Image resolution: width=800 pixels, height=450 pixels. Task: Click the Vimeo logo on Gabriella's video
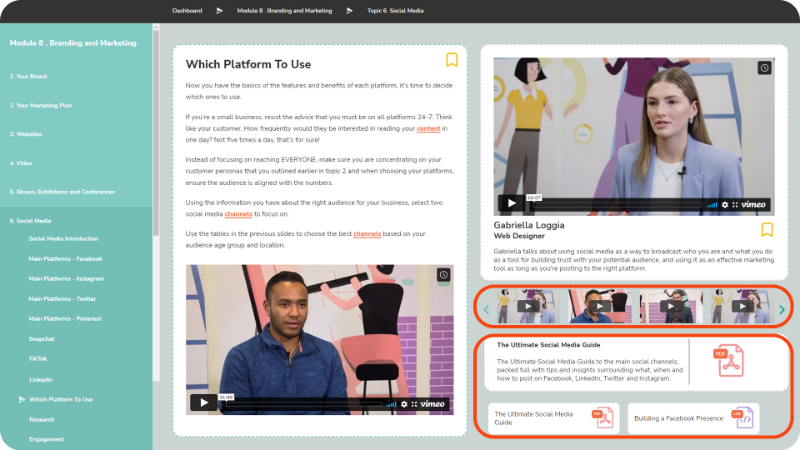[755, 204]
